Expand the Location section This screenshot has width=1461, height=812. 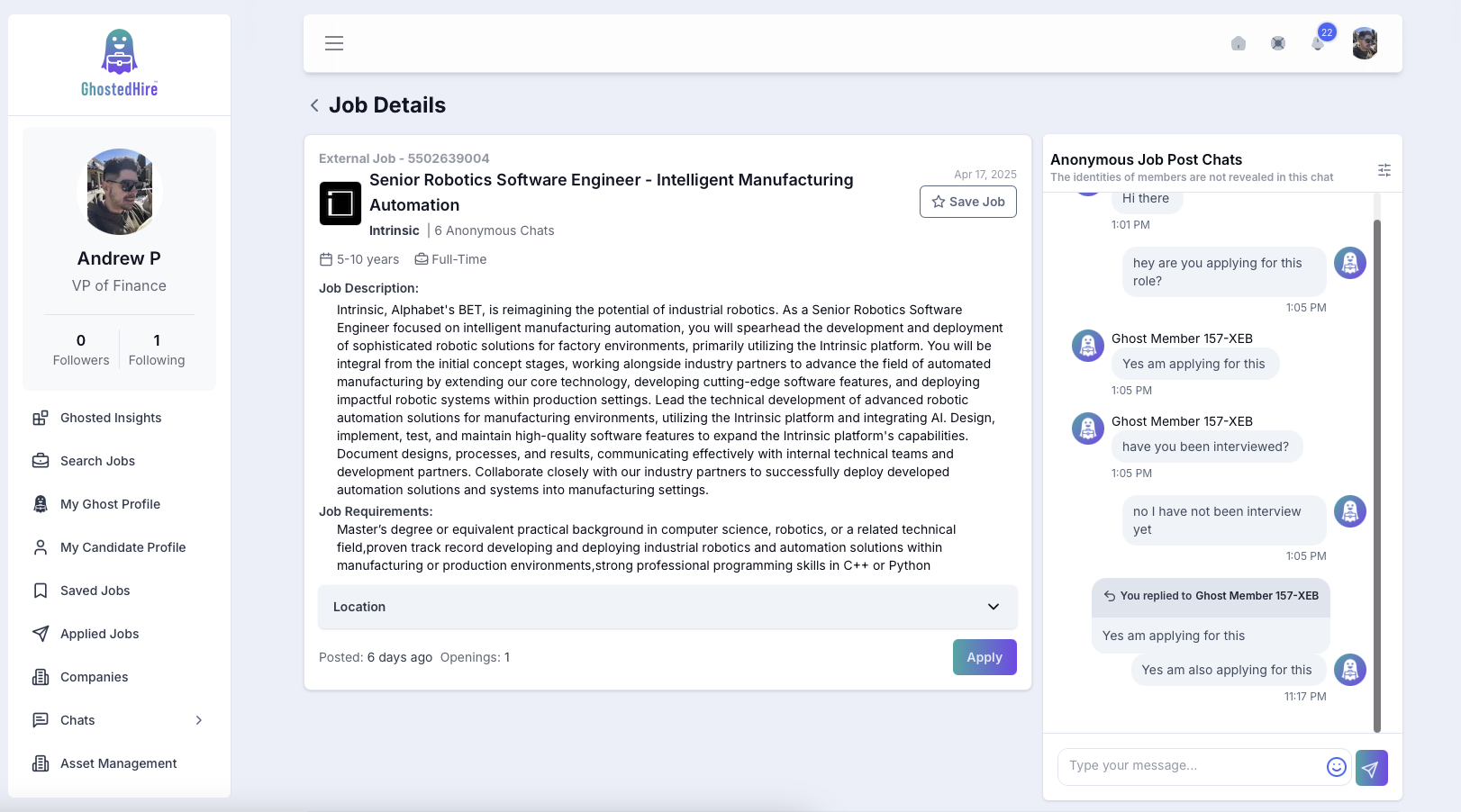pos(667,607)
